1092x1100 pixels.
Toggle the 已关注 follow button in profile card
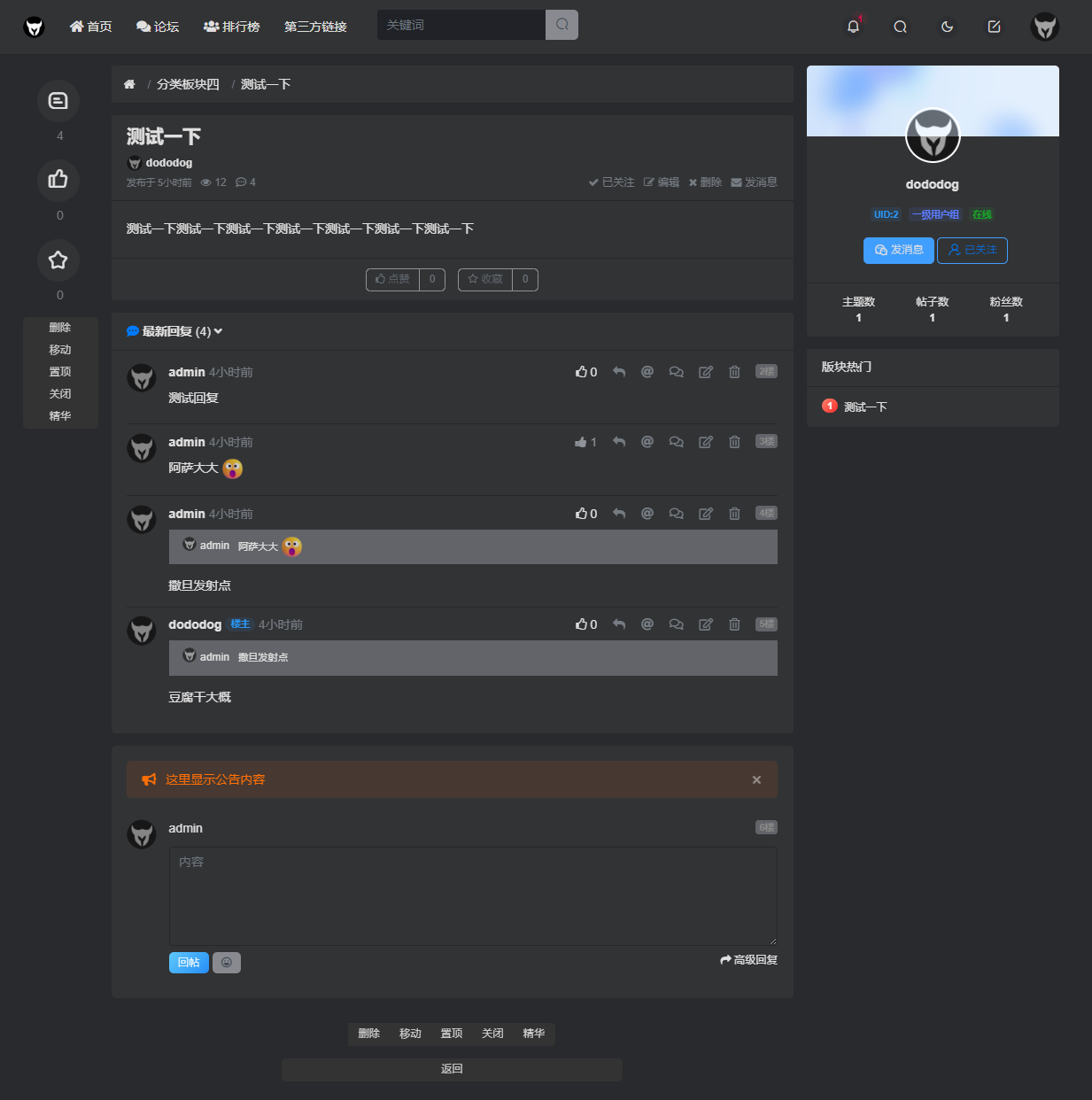point(972,251)
